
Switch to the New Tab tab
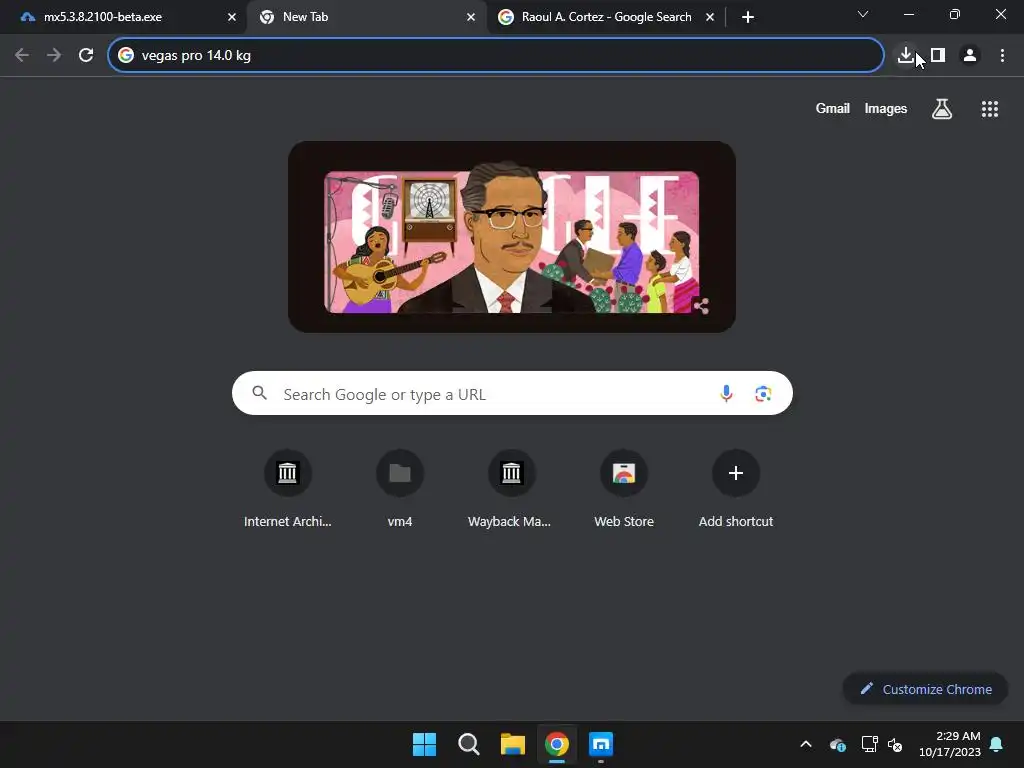[366, 17]
